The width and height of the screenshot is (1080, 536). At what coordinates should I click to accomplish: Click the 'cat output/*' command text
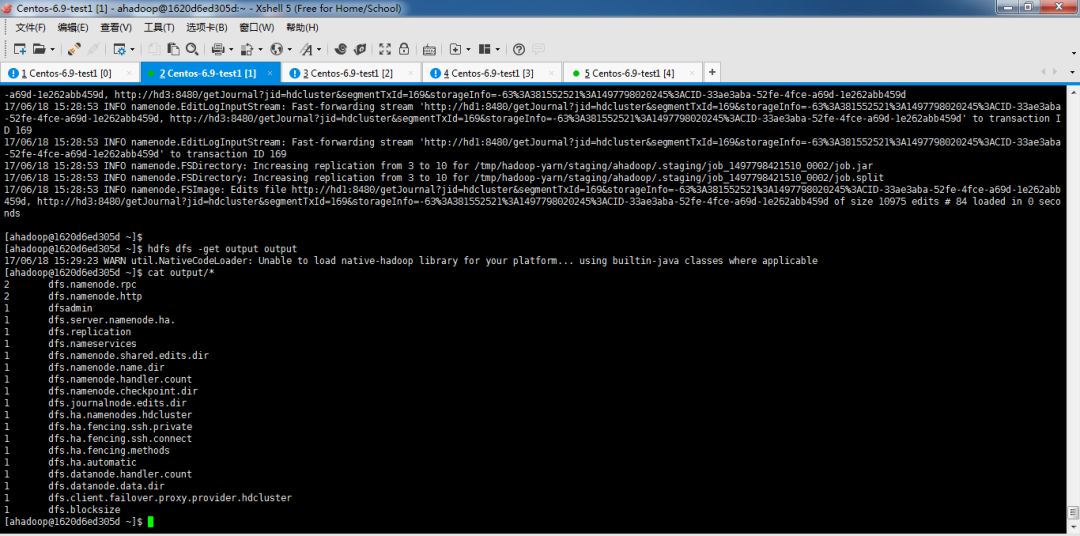point(181,272)
